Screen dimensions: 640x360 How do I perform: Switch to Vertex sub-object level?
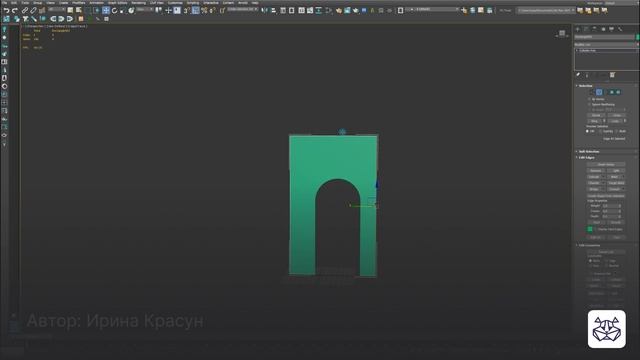point(593,92)
